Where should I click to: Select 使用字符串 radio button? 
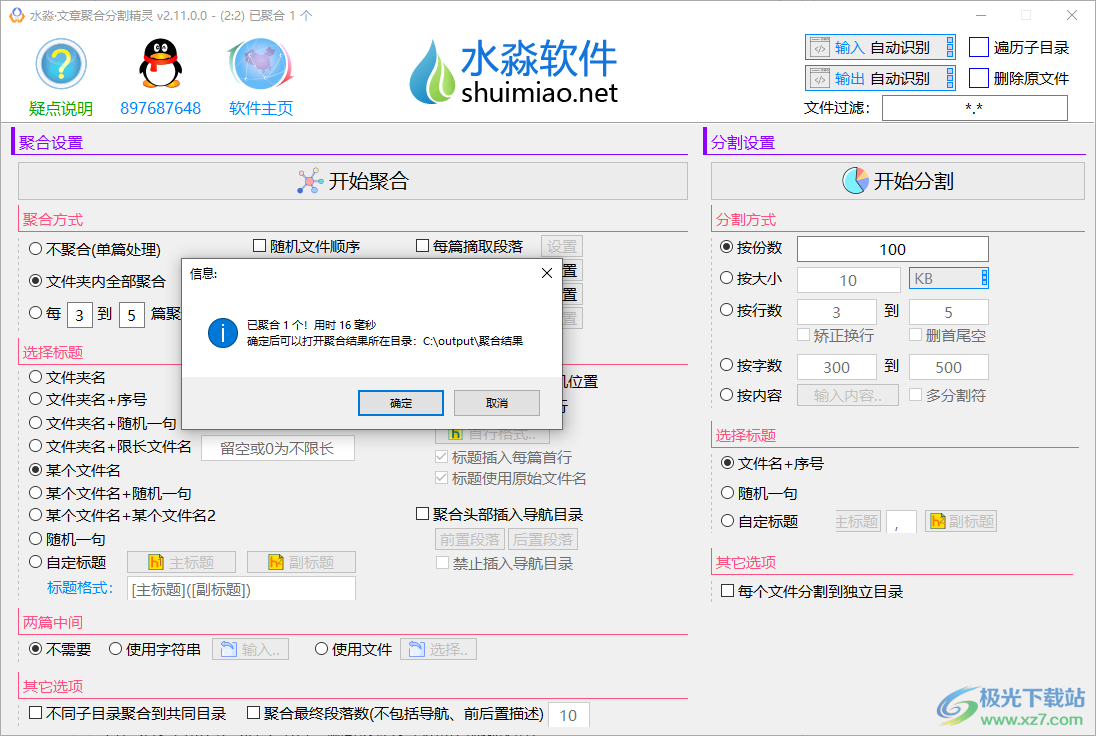point(115,649)
